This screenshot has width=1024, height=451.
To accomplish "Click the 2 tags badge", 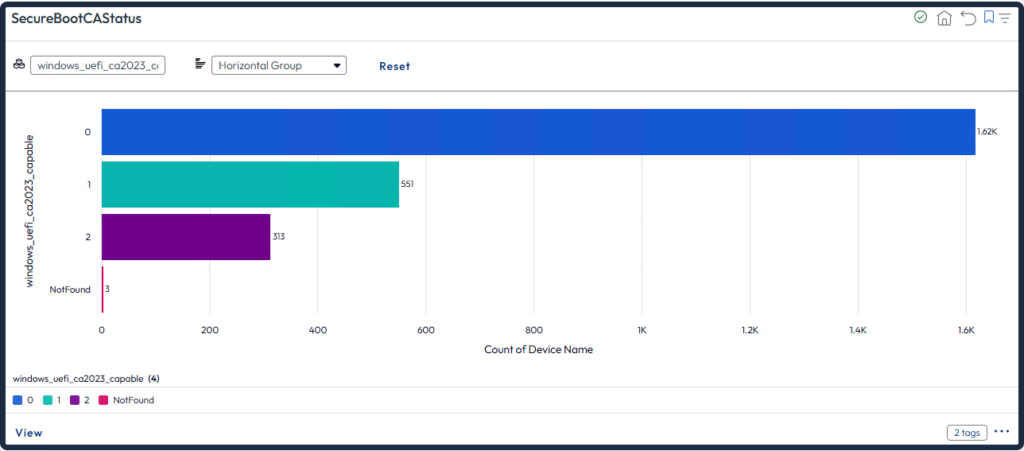I will (x=967, y=433).
